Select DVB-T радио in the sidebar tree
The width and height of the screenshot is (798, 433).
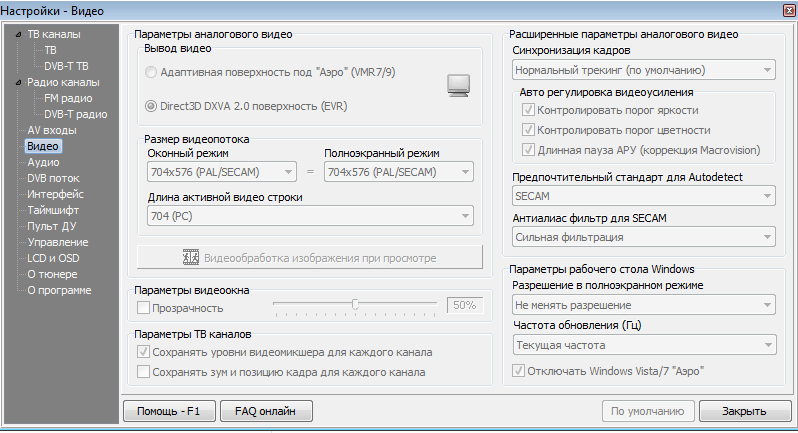coord(76,114)
